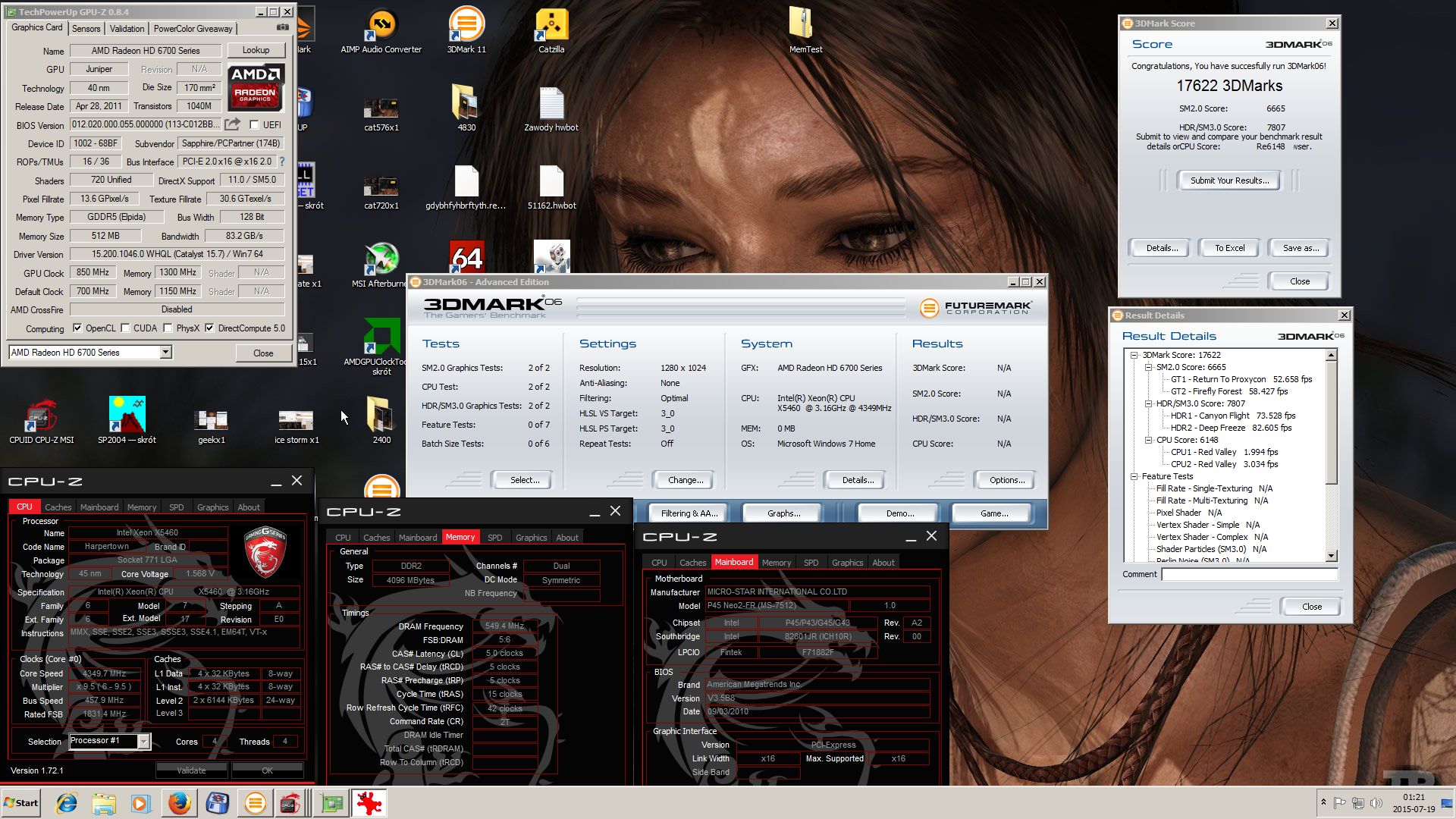Open Windows Media Player taskbar icon
Viewport: 1456px width, 819px height.
point(141,803)
